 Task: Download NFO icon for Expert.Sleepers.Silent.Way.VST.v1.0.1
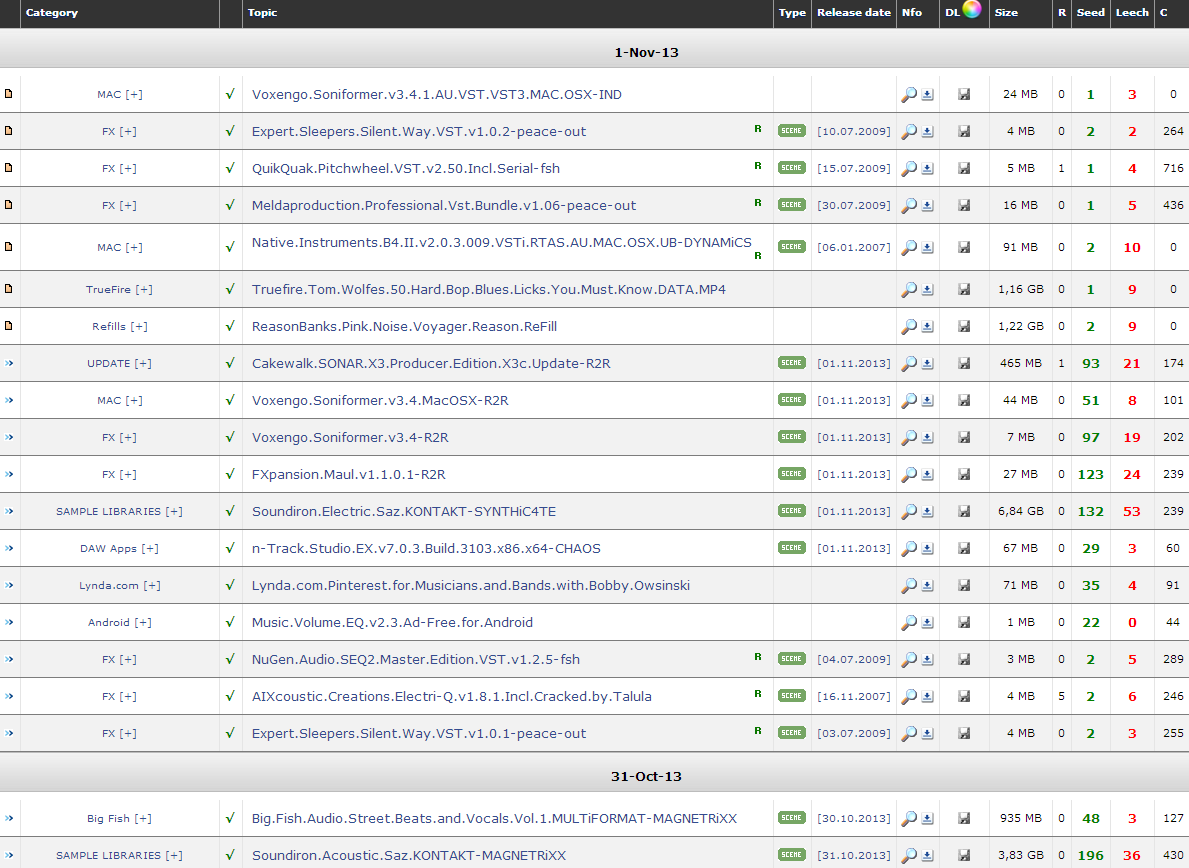coord(927,734)
